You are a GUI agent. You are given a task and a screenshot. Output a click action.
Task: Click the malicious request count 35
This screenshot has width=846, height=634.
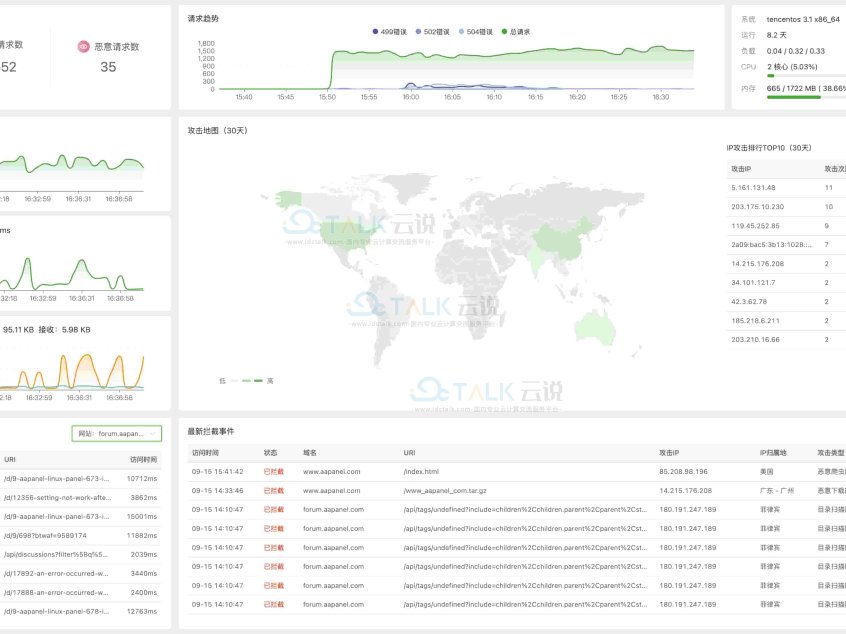(108, 67)
